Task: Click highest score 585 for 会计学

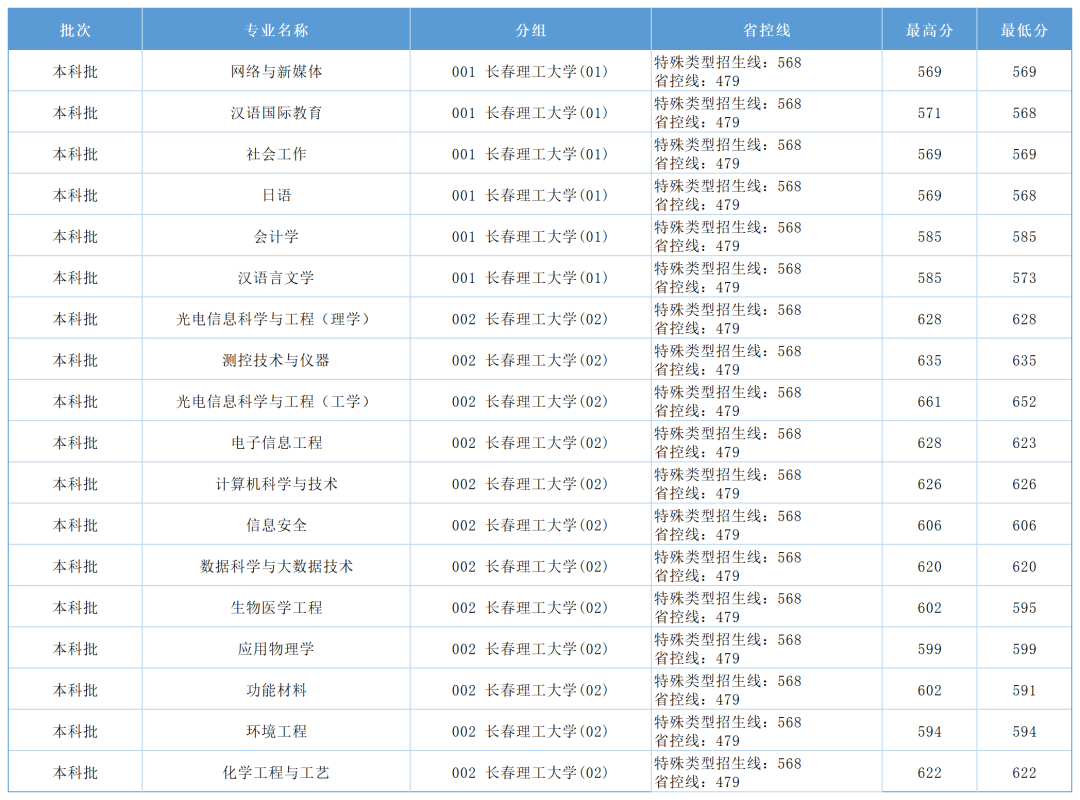Action: tap(929, 237)
